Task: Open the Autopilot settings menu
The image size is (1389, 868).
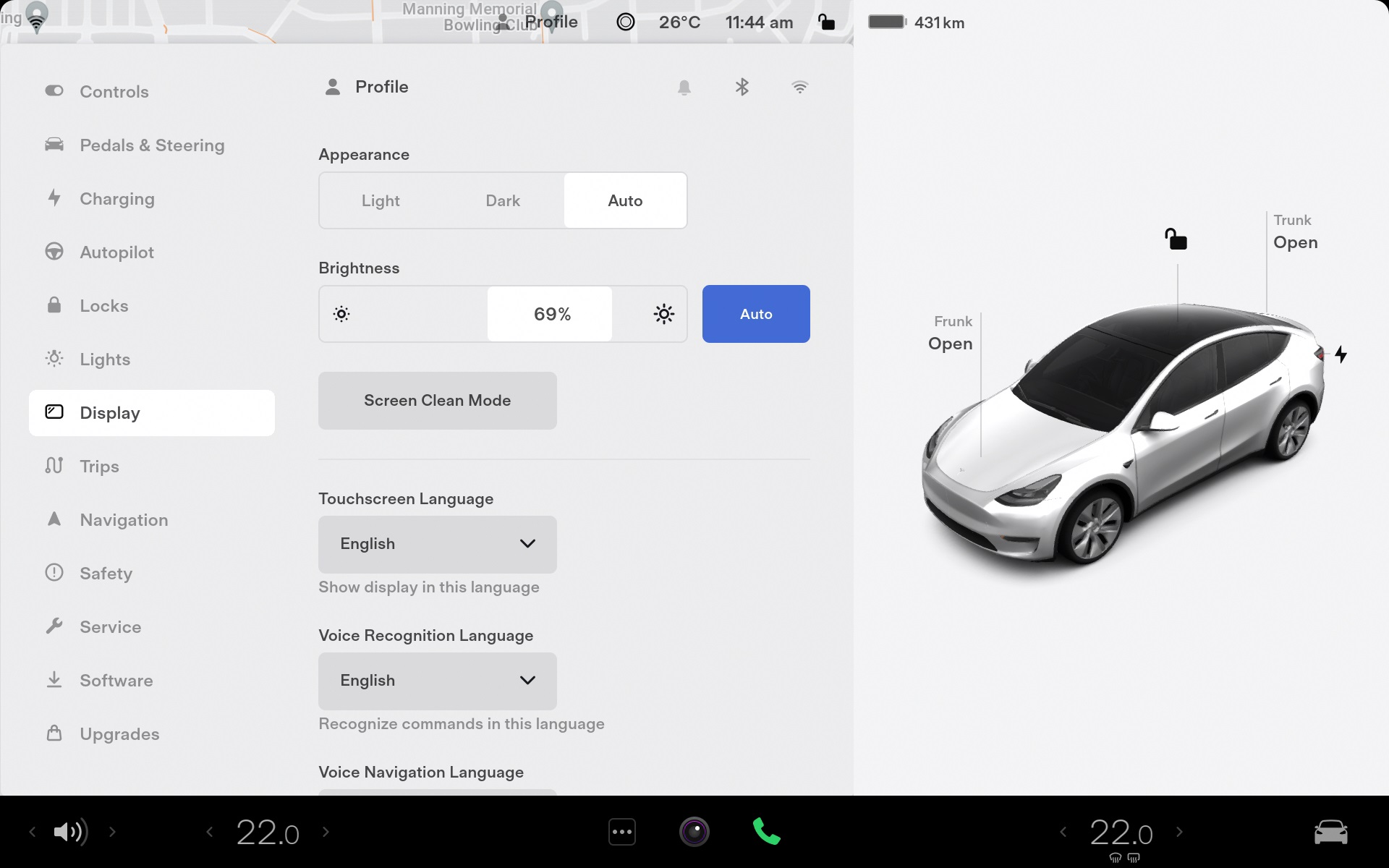Action: (x=116, y=252)
